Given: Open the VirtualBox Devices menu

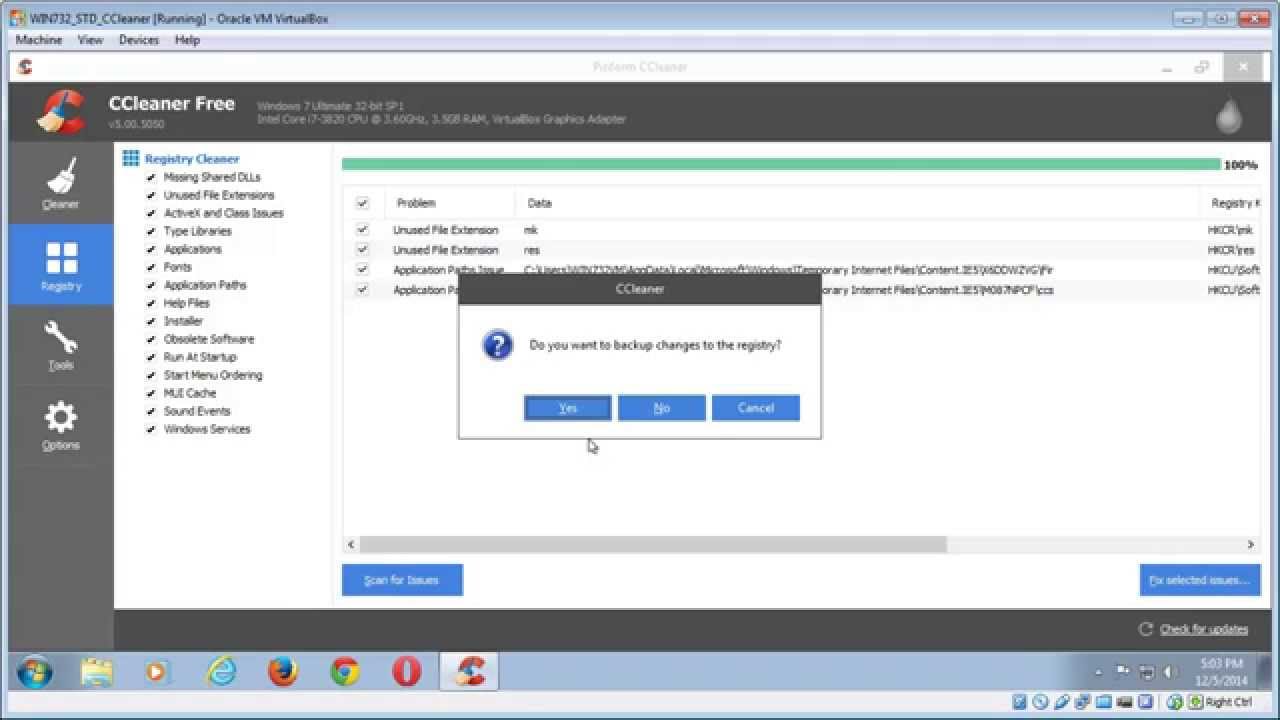Looking at the screenshot, I should click(139, 40).
